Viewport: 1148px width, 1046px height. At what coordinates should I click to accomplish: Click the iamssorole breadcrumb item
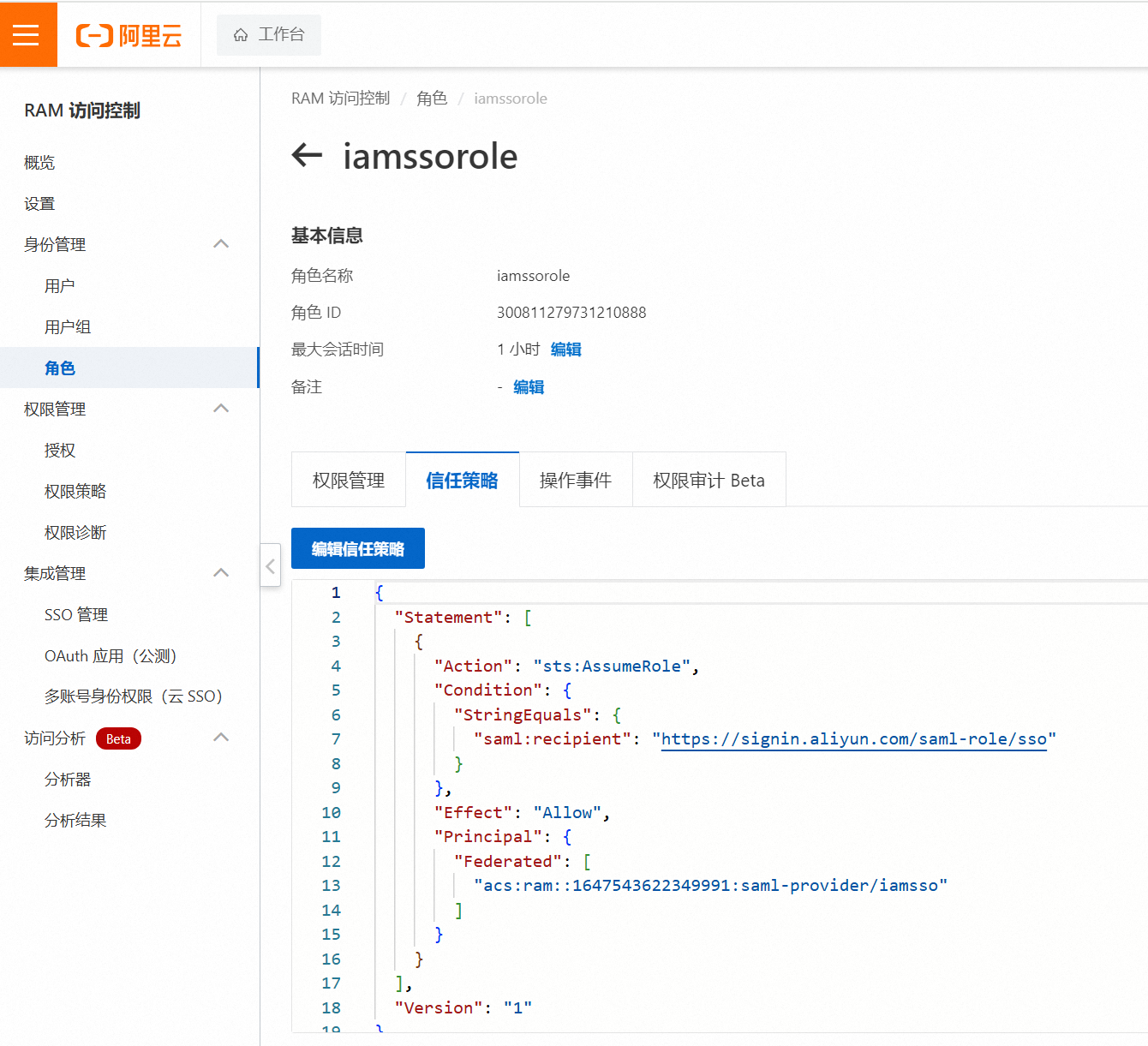tap(511, 99)
